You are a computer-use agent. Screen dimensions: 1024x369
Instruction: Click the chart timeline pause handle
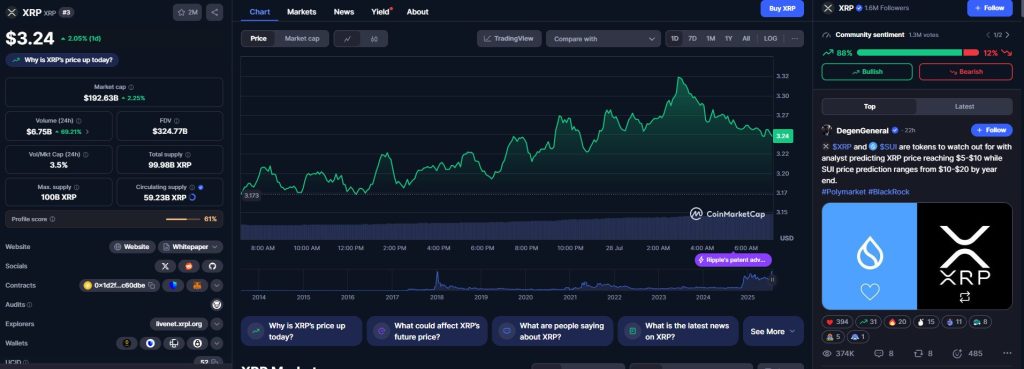(x=772, y=280)
